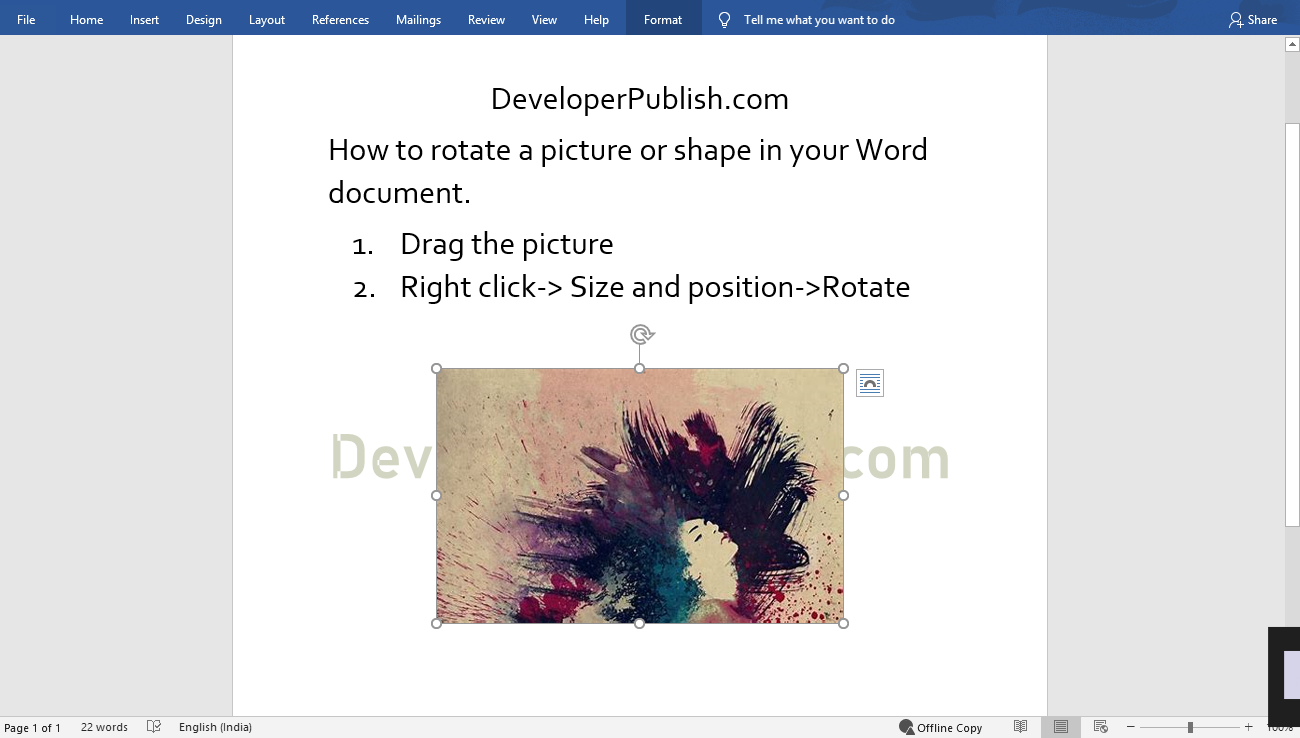Switch to the Review ribbon tab
The width and height of the screenshot is (1300, 738).
coord(486,18)
